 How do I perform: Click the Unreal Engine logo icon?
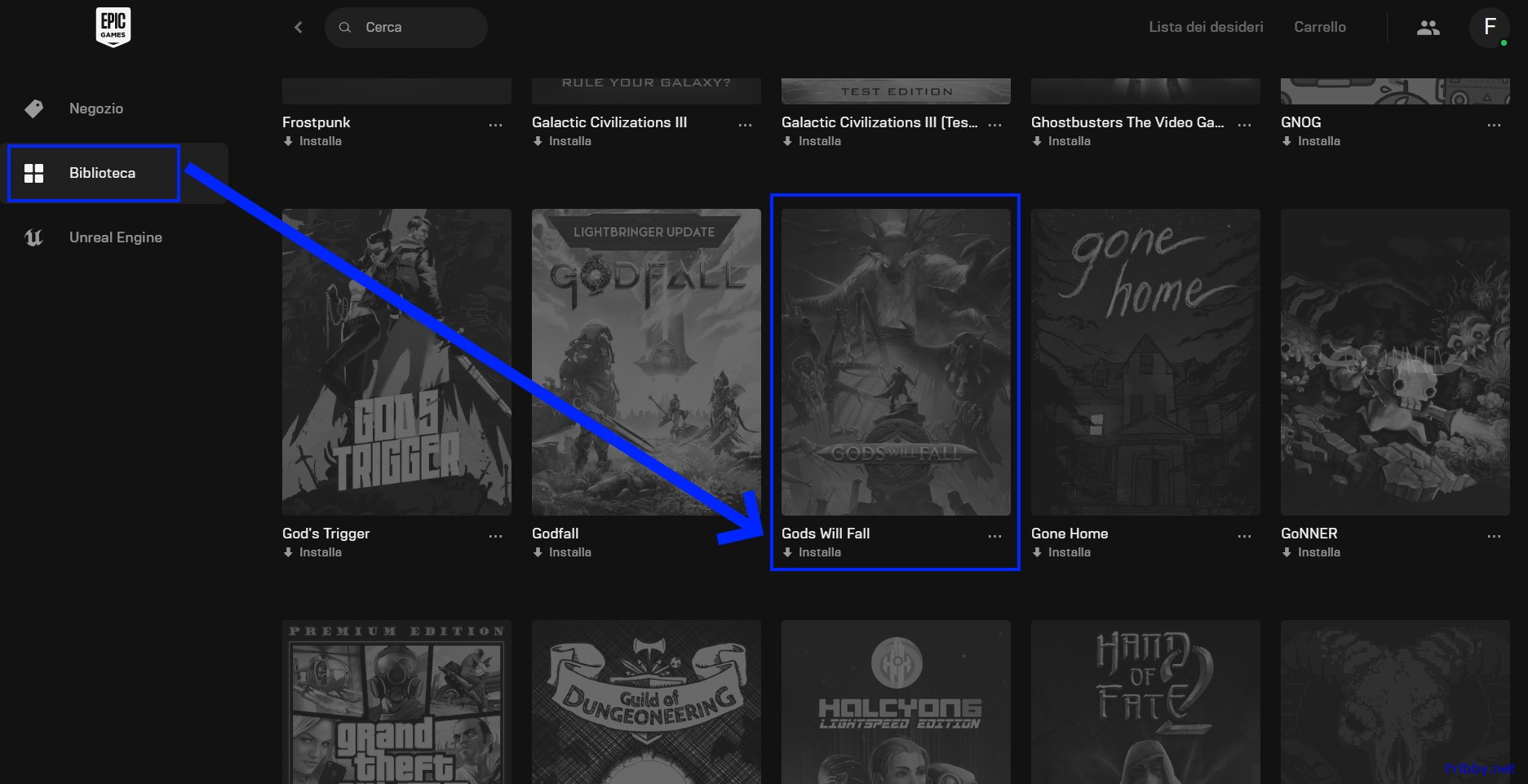[33, 237]
